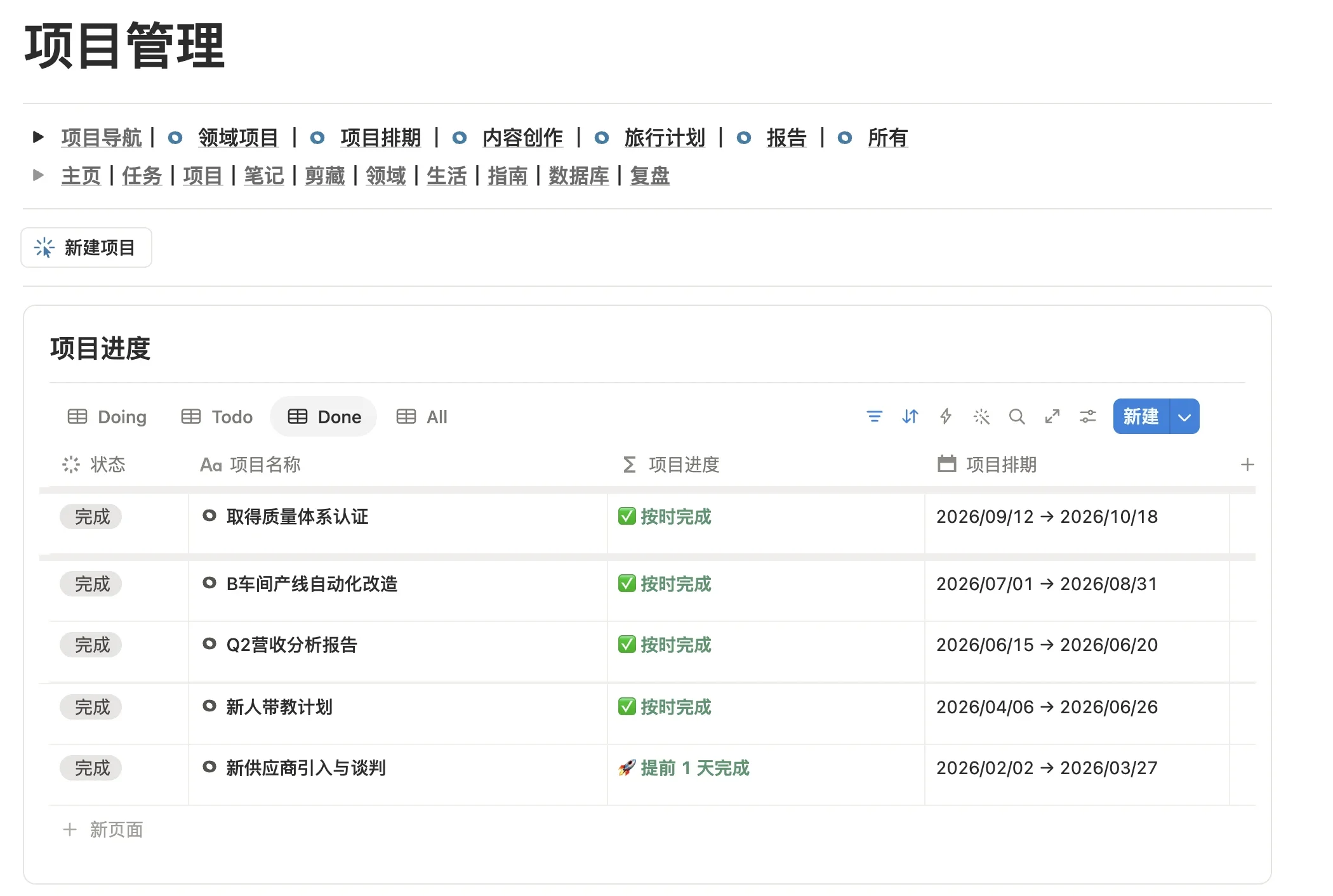The width and height of the screenshot is (1333, 896).
Task: Add a new column with plus icon
Action: [1247, 464]
